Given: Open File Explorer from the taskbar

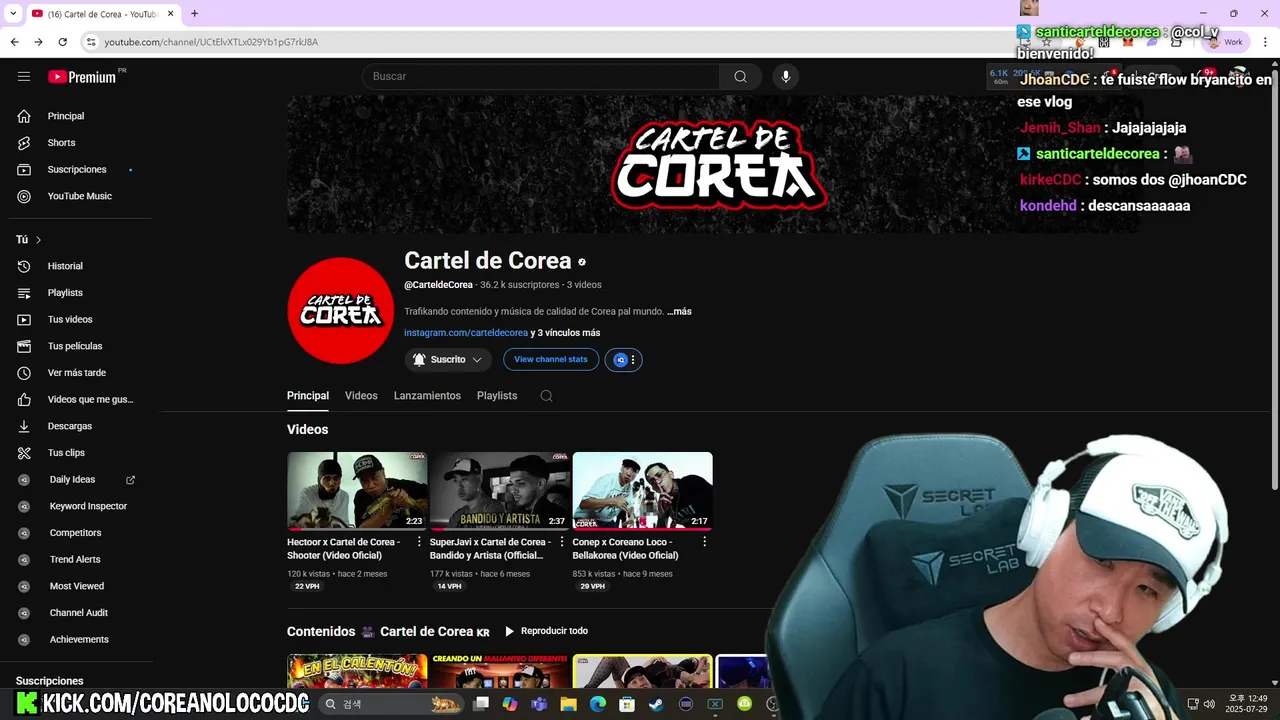Looking at the screenshot, I should point(568,704).
